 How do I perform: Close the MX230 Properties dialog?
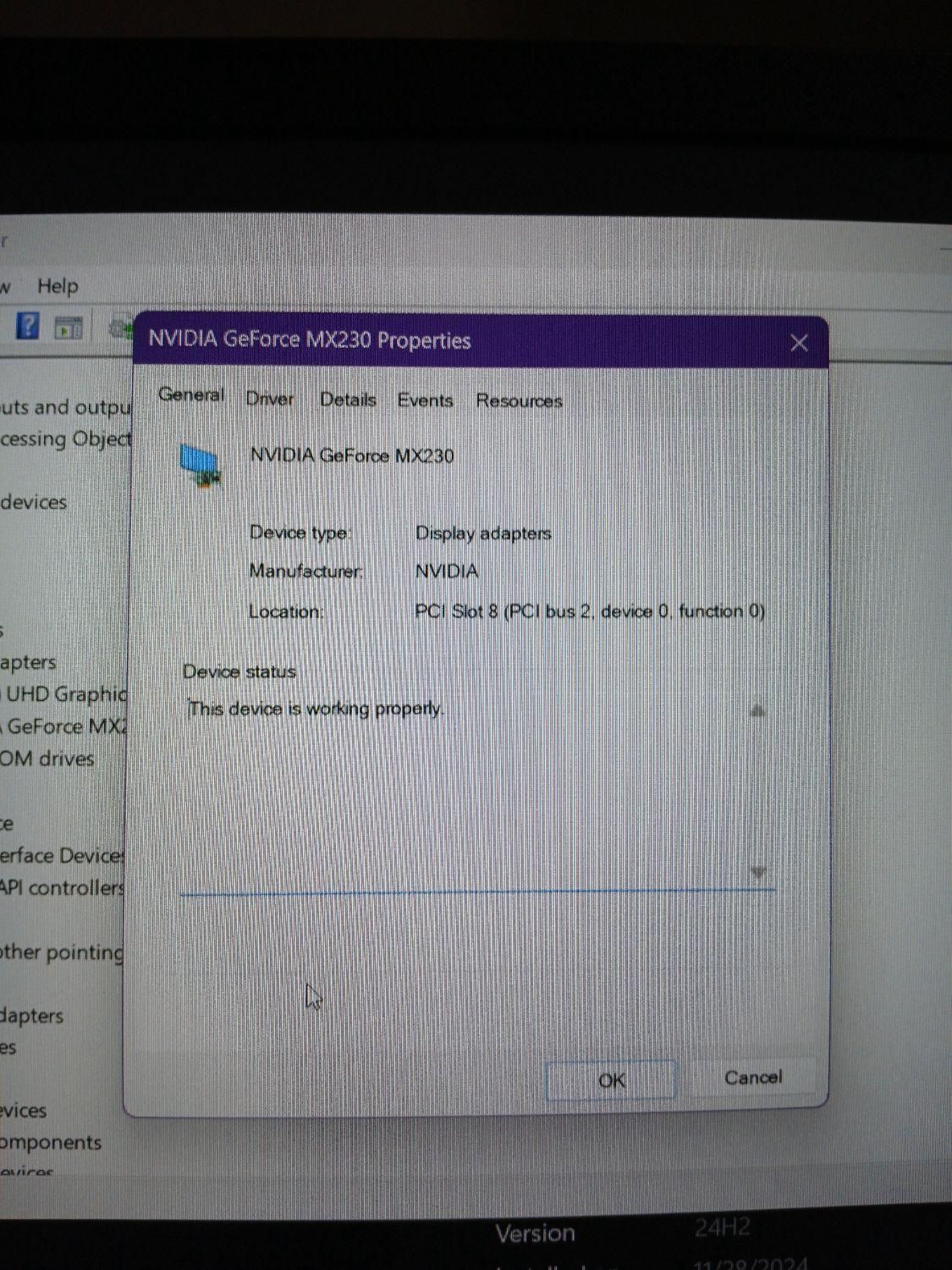[799, 343]
